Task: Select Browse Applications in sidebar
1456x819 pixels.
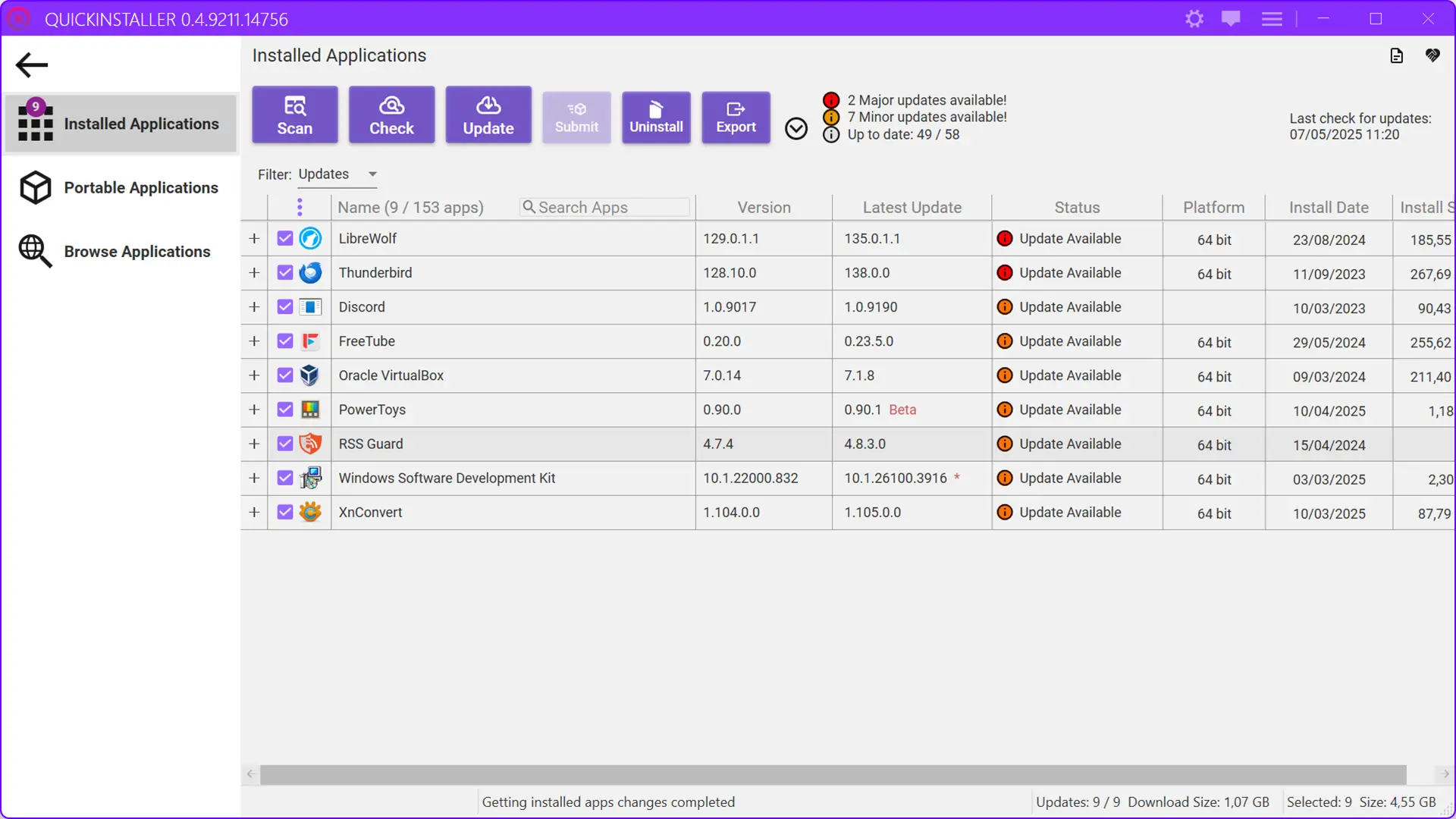Action: (x=121, y=251)
